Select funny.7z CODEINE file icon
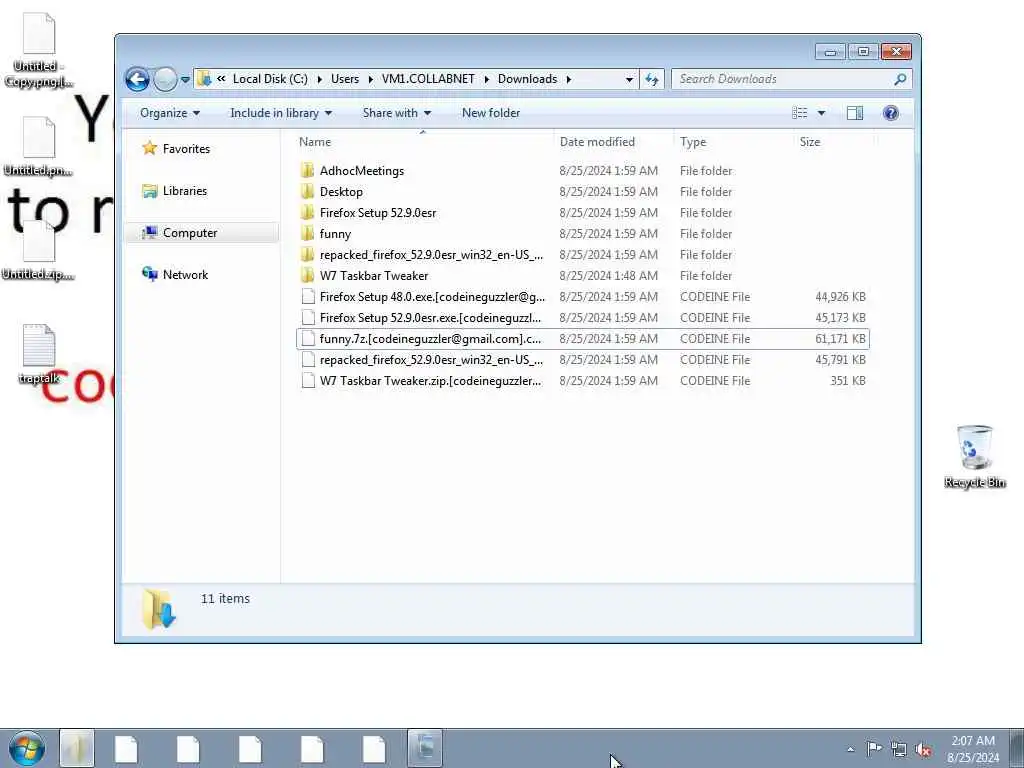The width and height of the screenshot is (1024, 768). [308, 338]
